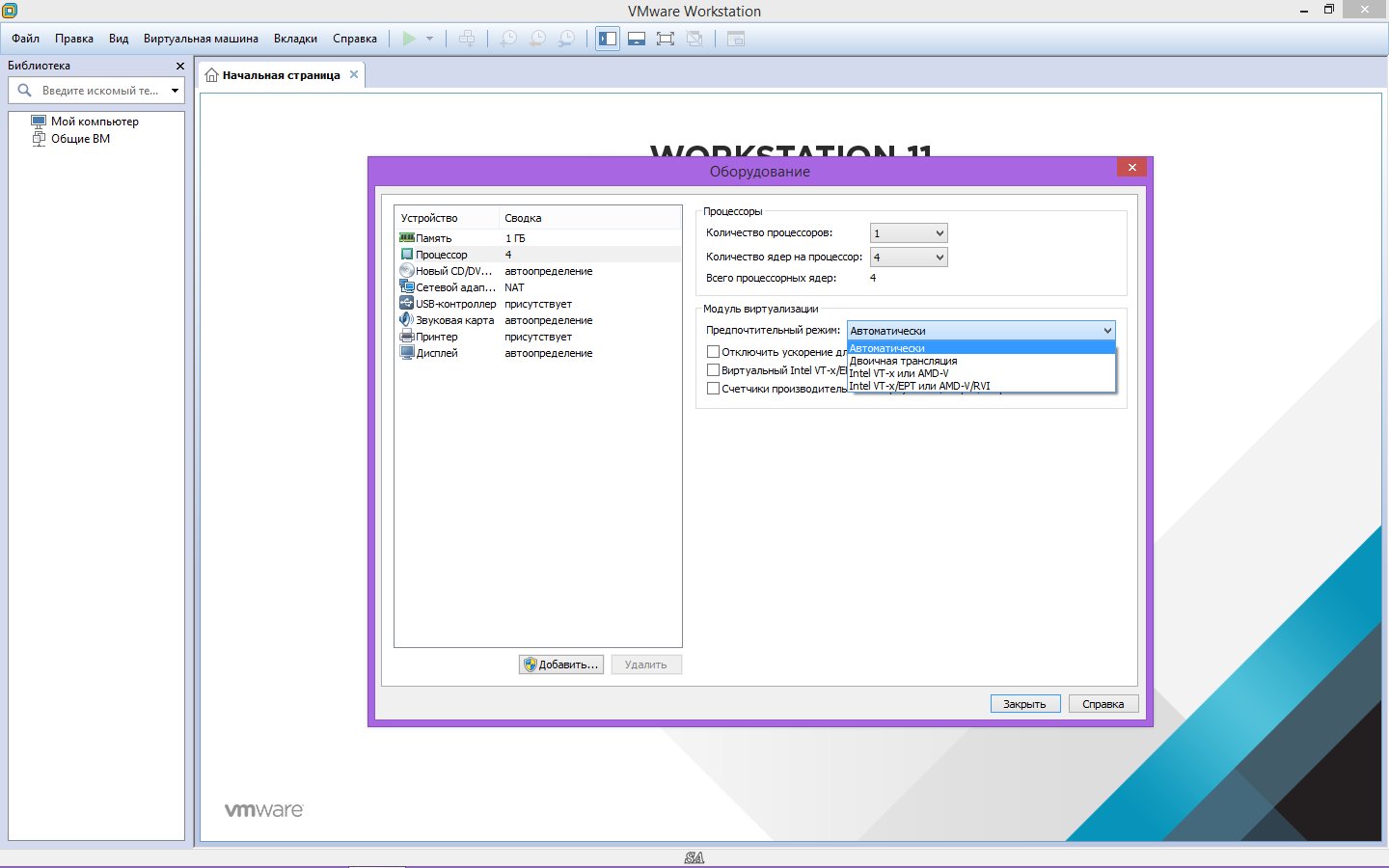Open the Виртуальная машина menu
The height and width of the screenshot is (868, 1389).
coord(201,39)
